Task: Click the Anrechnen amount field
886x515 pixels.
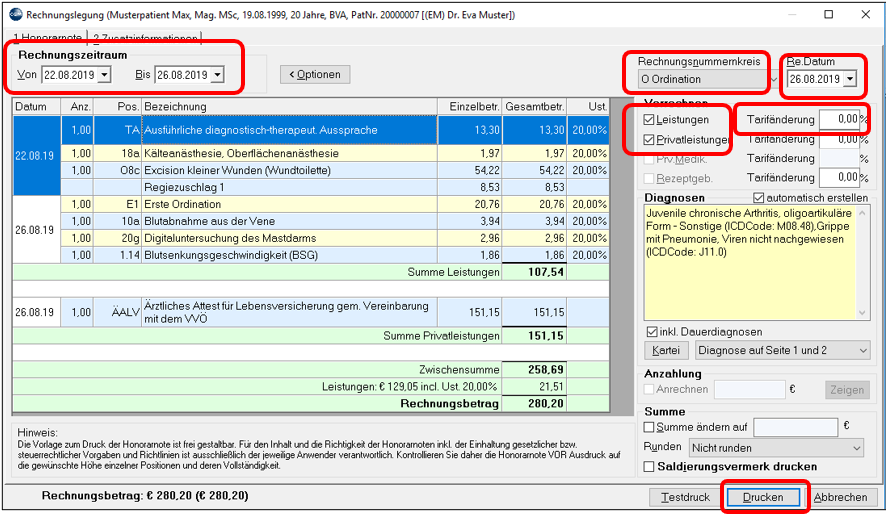Action: point(750,390)
